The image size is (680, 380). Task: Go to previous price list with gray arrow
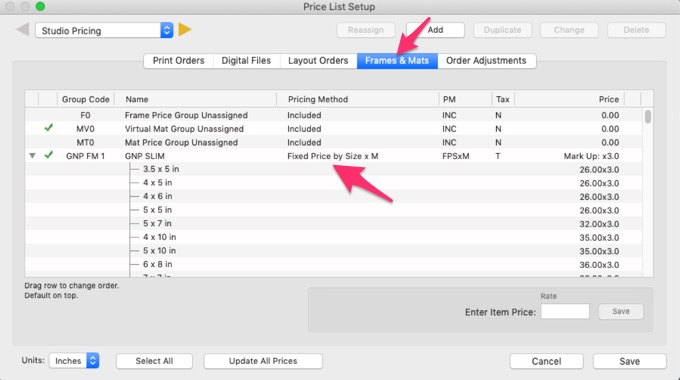pos(23,29)
